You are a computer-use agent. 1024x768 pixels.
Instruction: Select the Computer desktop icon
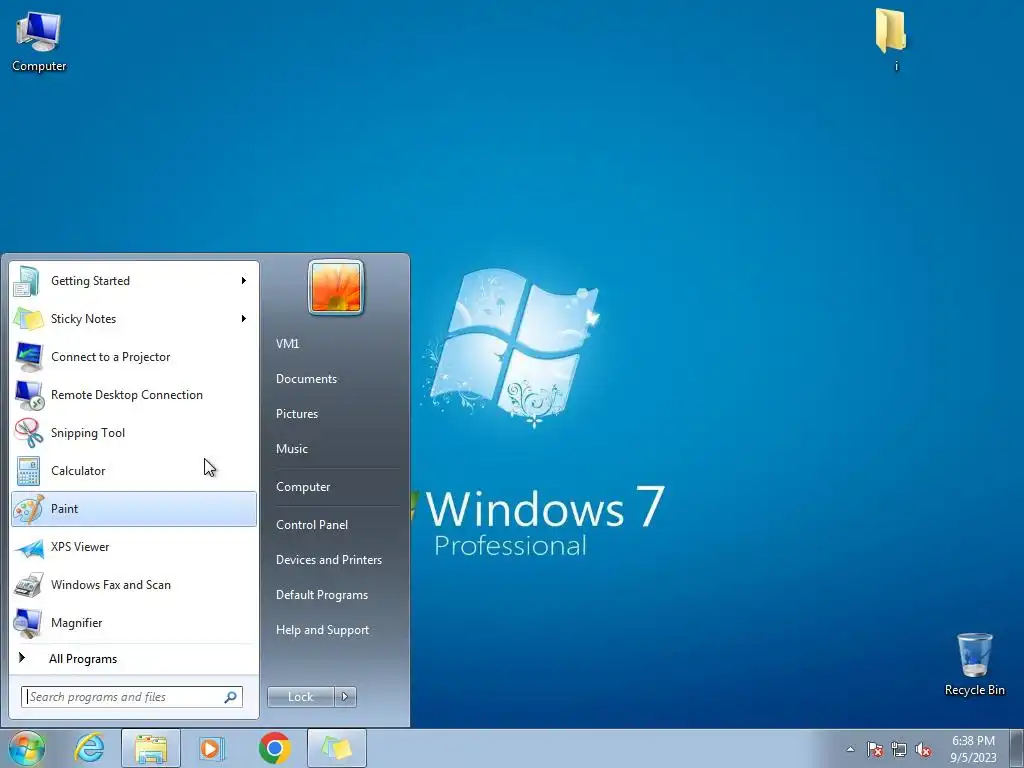click(39, 42)
